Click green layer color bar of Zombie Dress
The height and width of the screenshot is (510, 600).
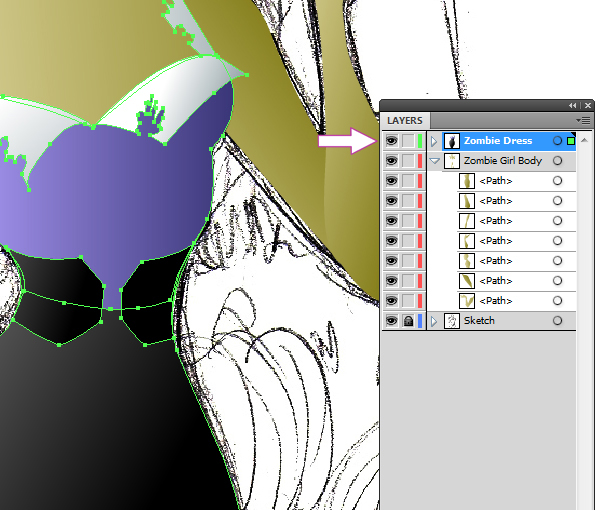pyautogui.click(x=420, y=141)
